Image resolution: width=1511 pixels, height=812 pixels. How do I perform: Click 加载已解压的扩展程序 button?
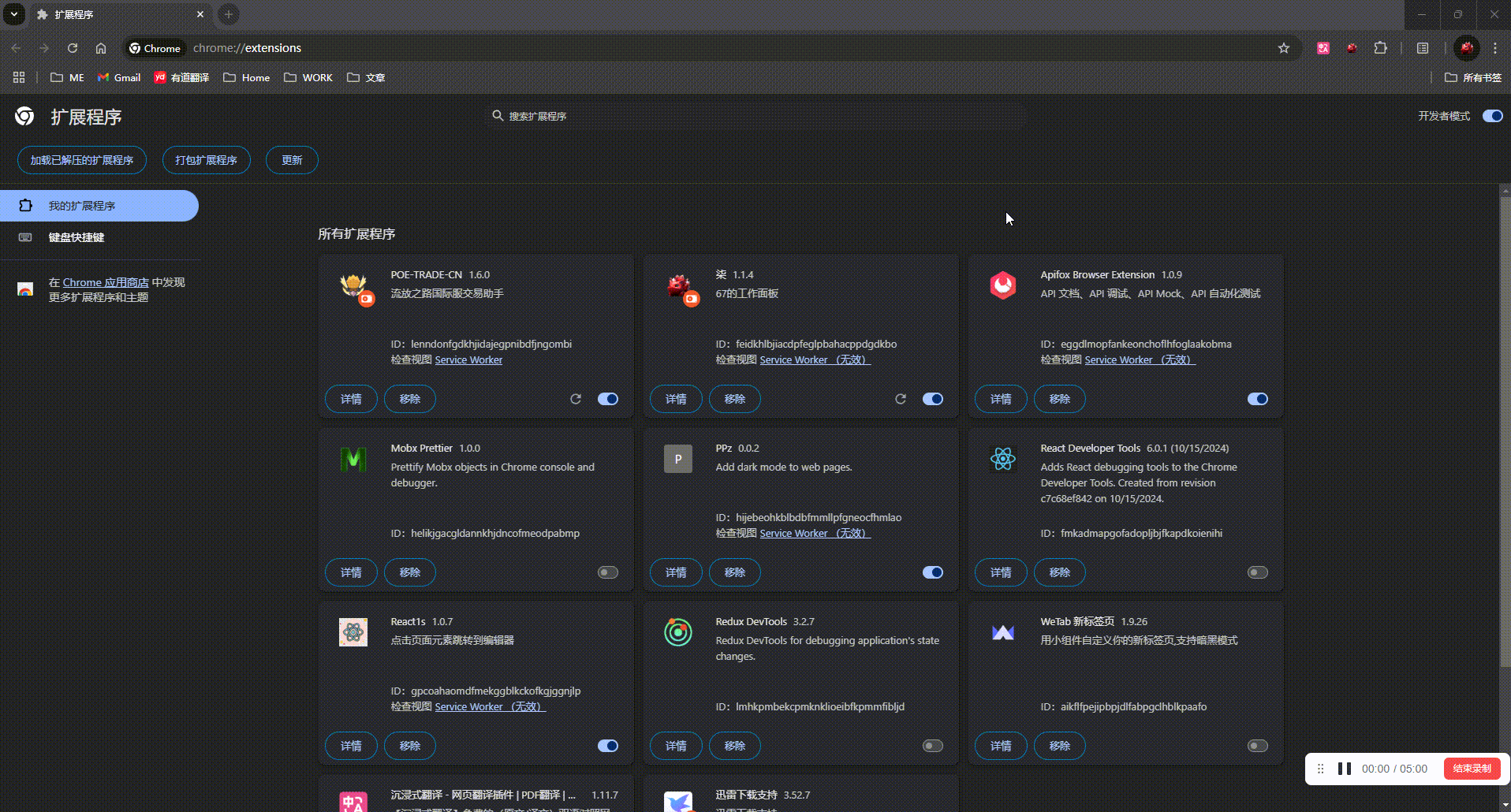[82, 160]
